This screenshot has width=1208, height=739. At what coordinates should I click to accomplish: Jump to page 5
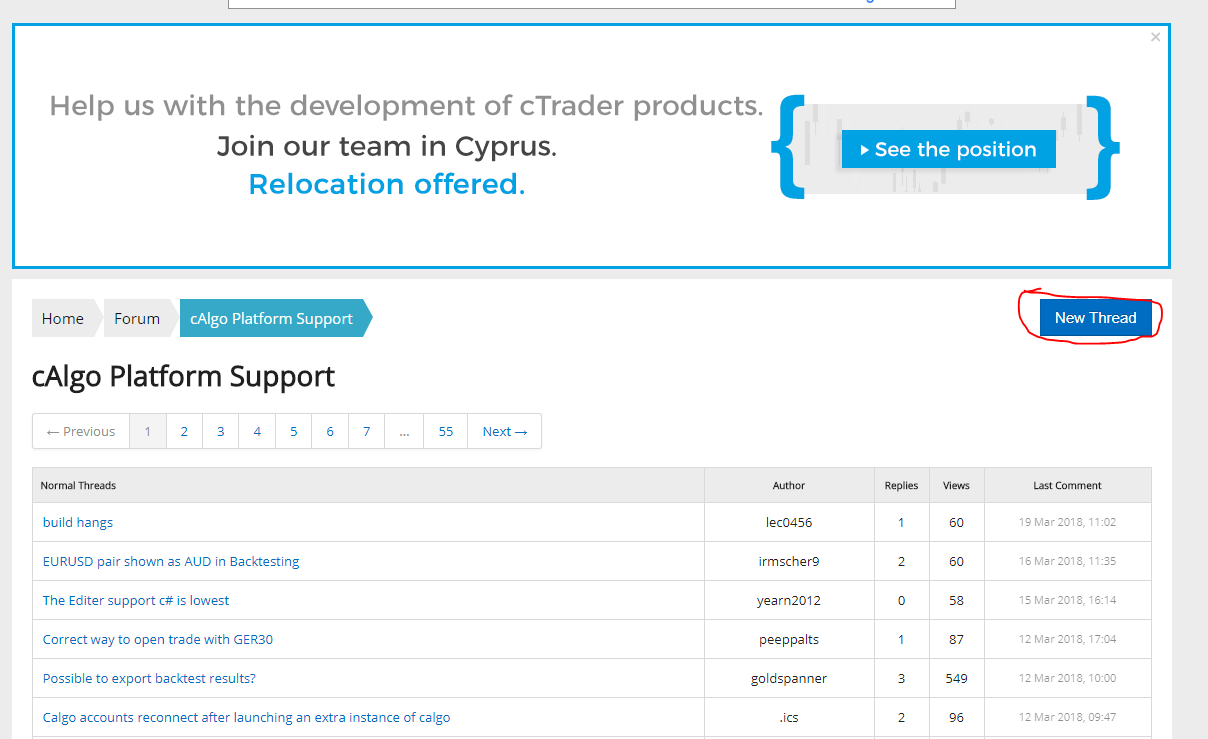coord(294,431)
